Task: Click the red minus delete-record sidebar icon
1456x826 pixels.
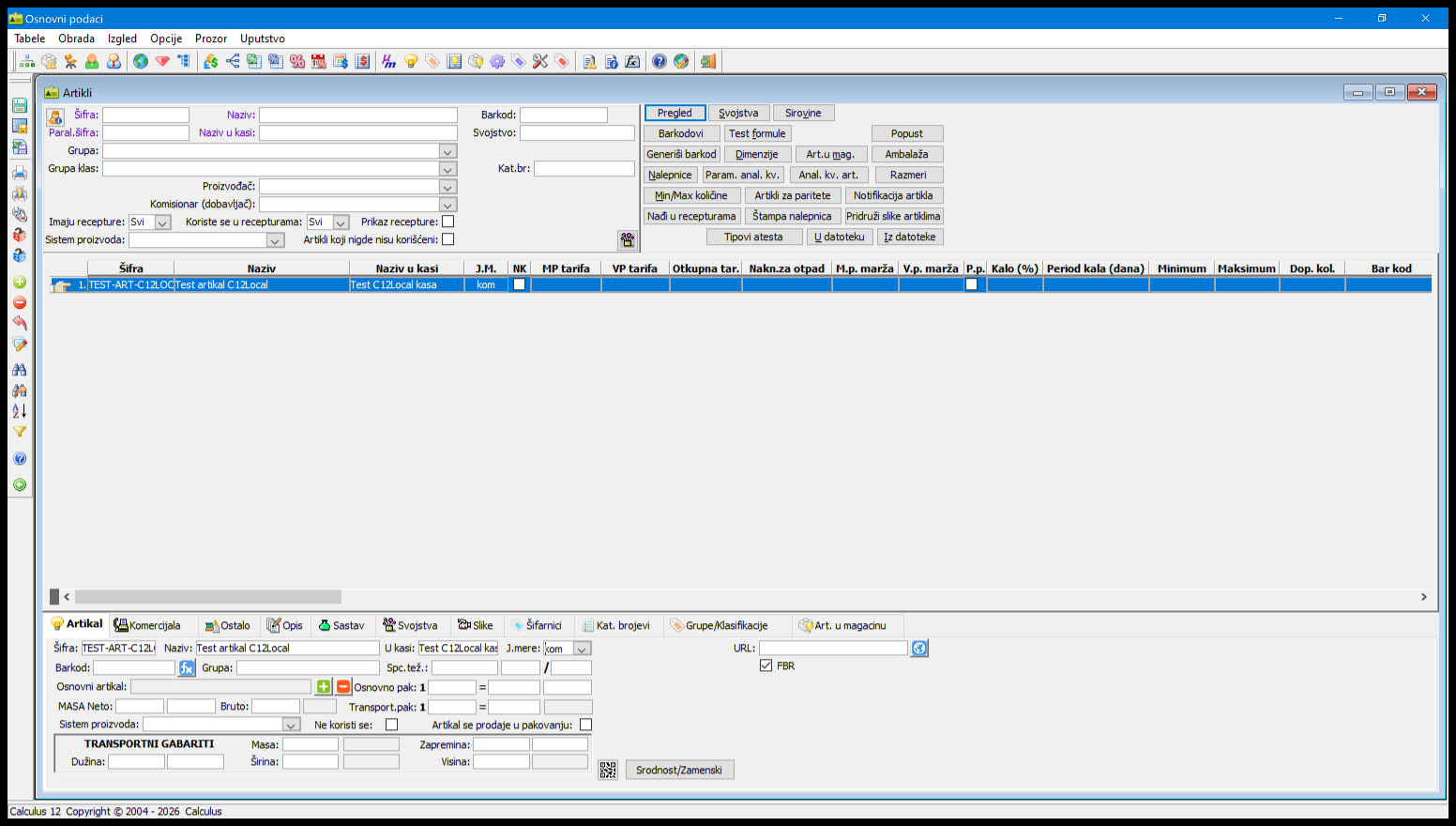Action: tap(20, 303)
